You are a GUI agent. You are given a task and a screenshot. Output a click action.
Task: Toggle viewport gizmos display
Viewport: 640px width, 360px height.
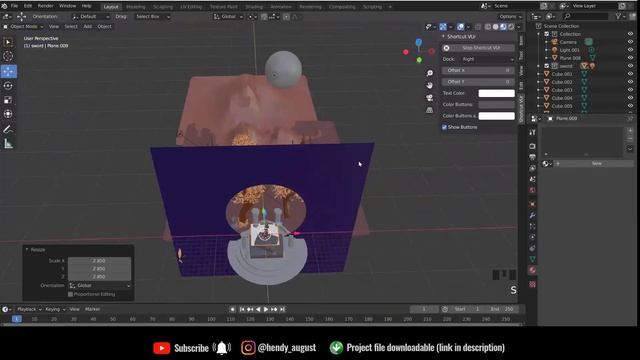coord(443,27)
